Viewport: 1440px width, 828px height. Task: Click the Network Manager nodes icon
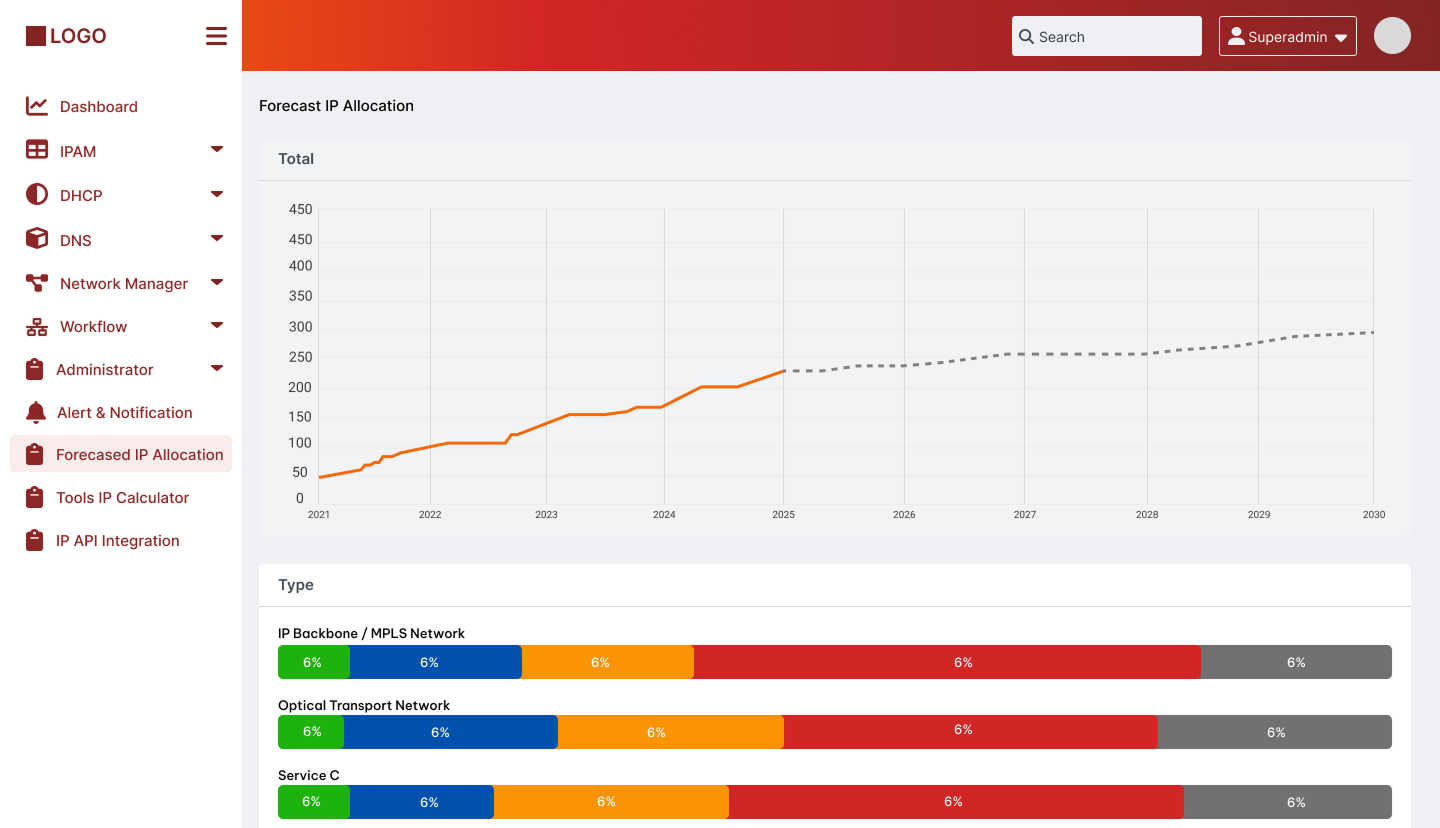click(x=37, y=283)
